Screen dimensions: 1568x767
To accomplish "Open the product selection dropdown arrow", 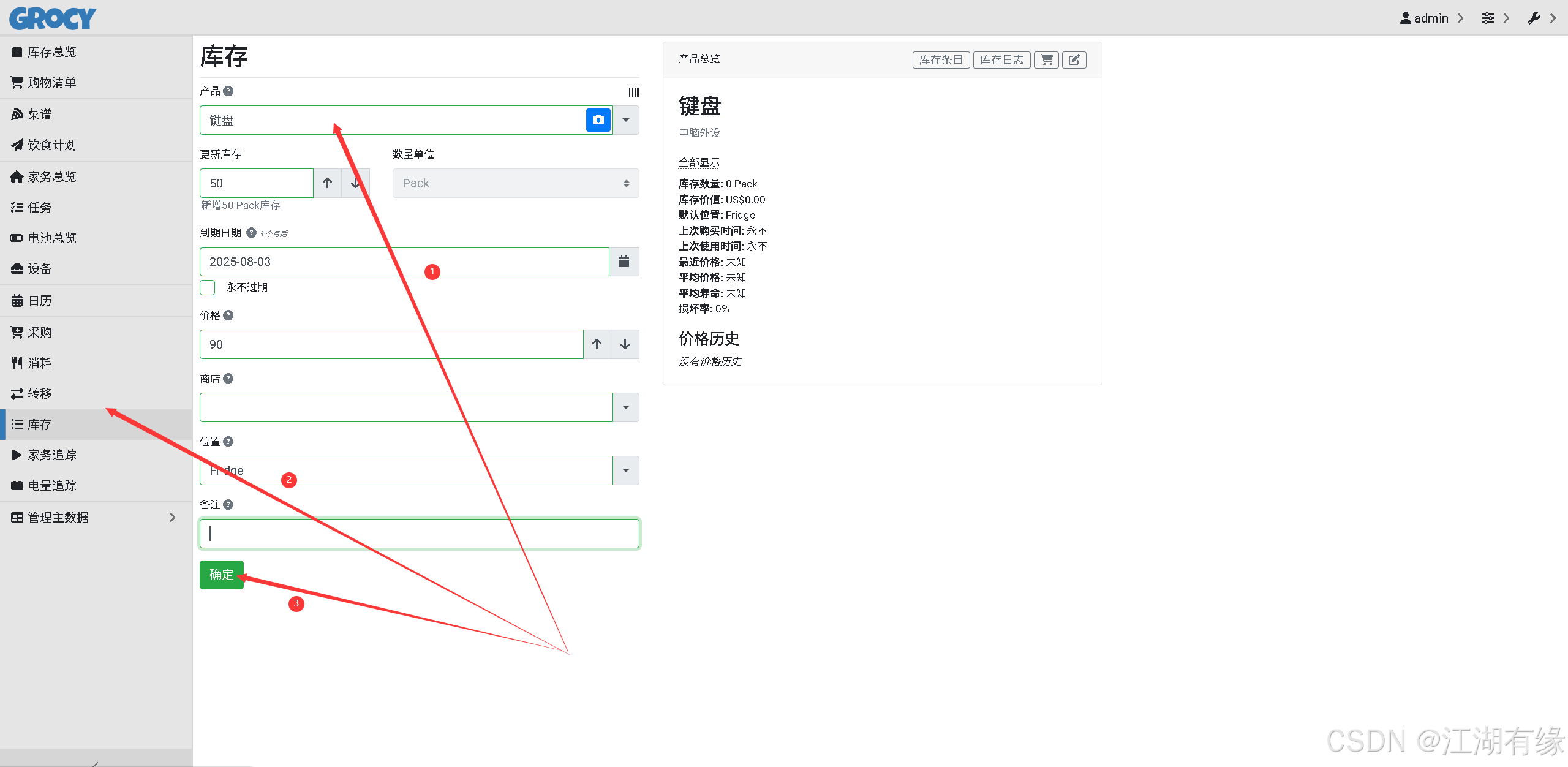I will [x=625, y=119].
